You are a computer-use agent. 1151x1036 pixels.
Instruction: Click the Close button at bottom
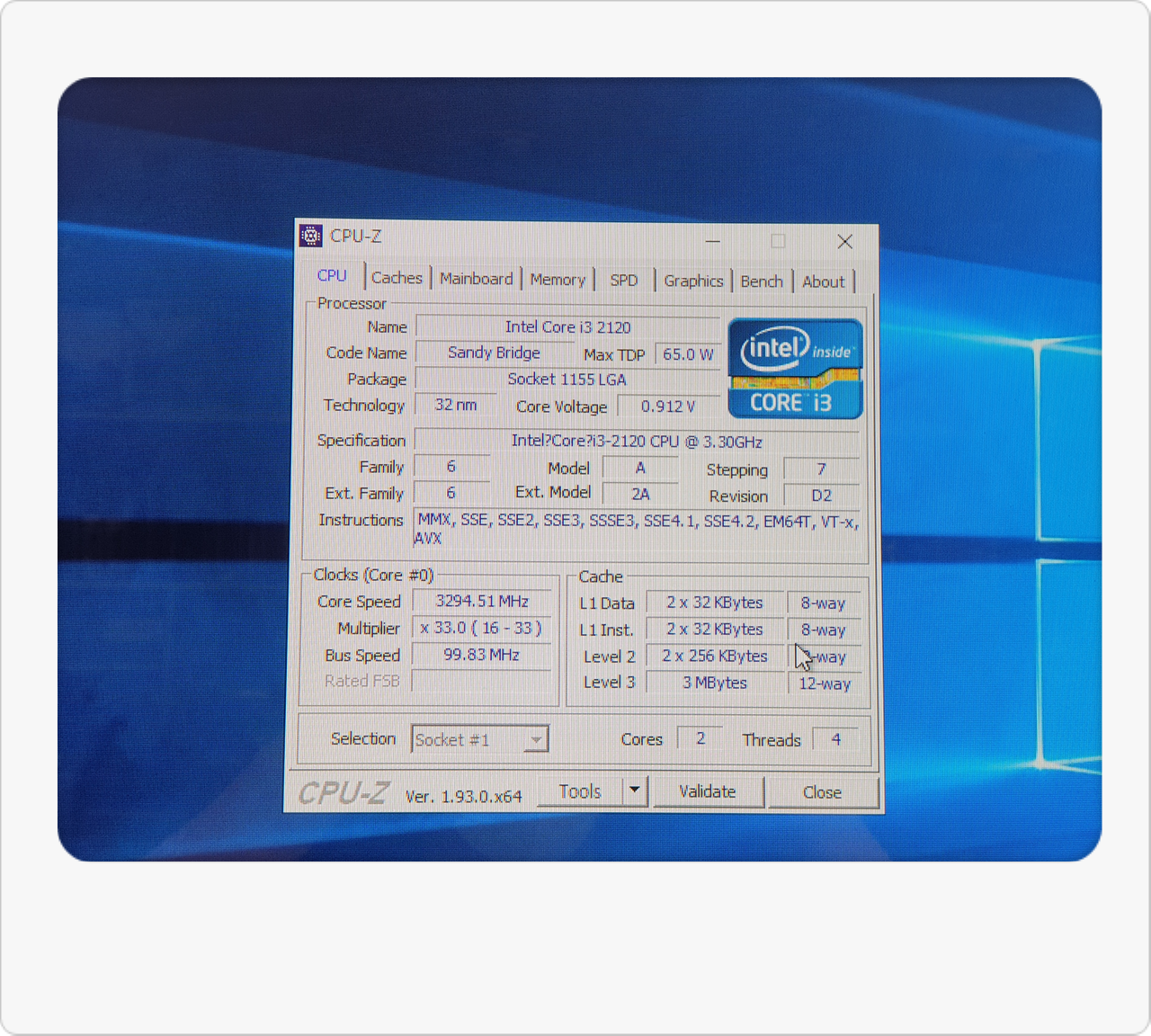(x=822, y=792)
